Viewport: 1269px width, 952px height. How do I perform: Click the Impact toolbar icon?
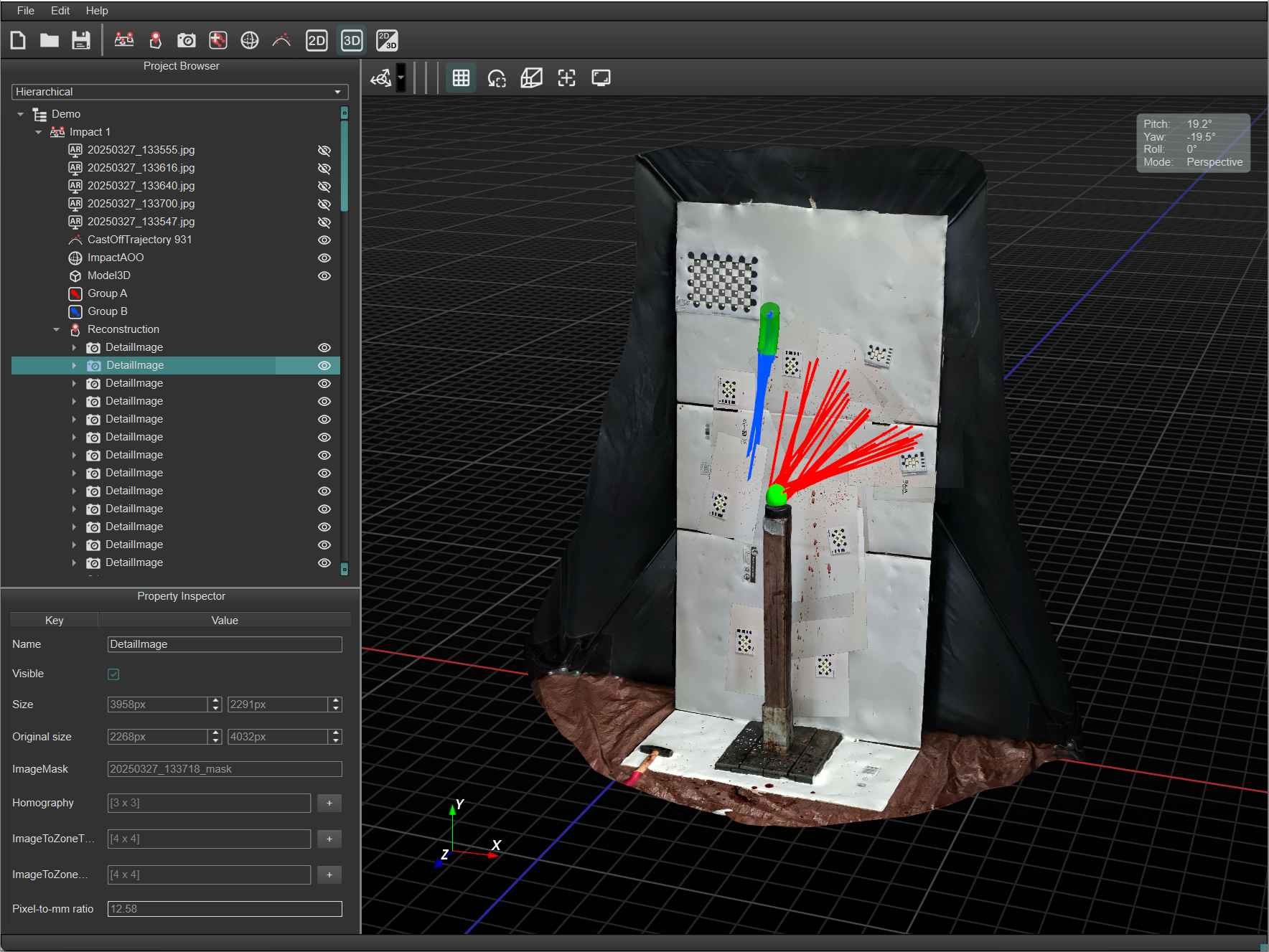tap(124, 40)
